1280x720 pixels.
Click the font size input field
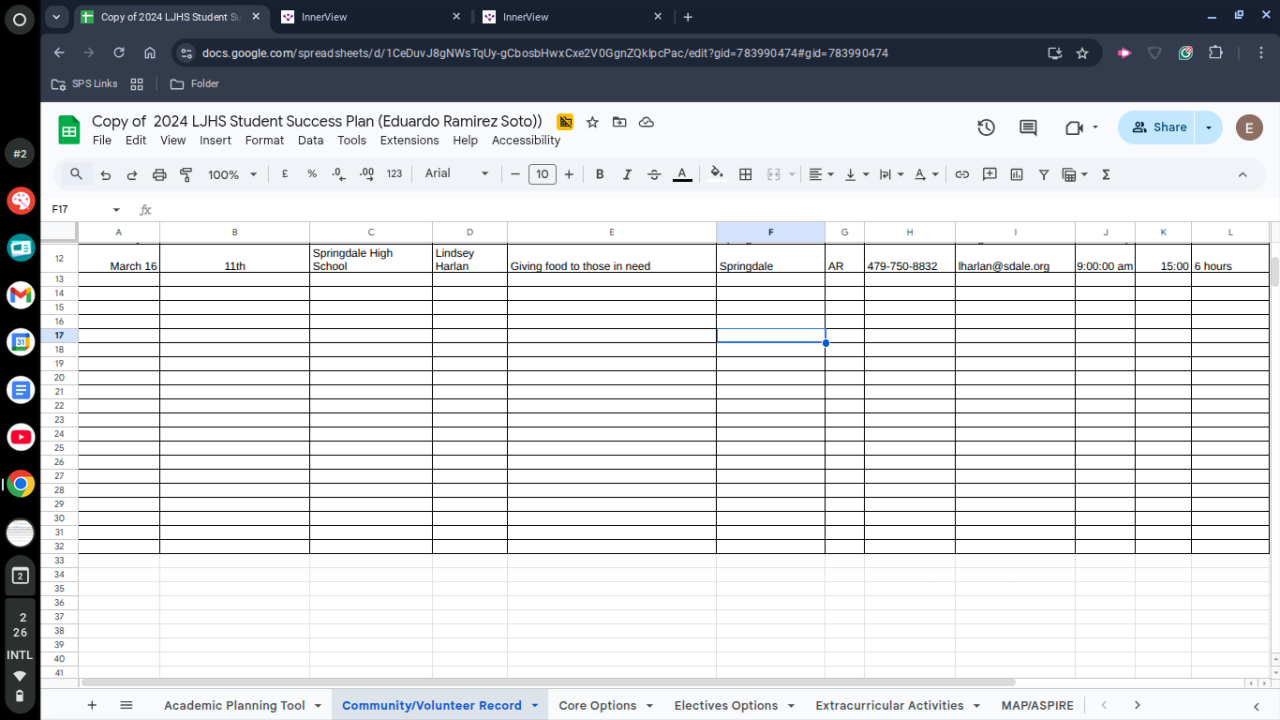tap(542, 174)
